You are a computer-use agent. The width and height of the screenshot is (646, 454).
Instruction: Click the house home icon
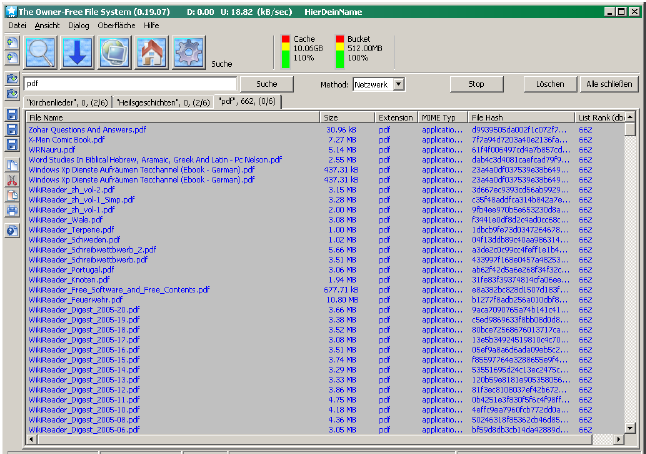(x=151, y=51)
